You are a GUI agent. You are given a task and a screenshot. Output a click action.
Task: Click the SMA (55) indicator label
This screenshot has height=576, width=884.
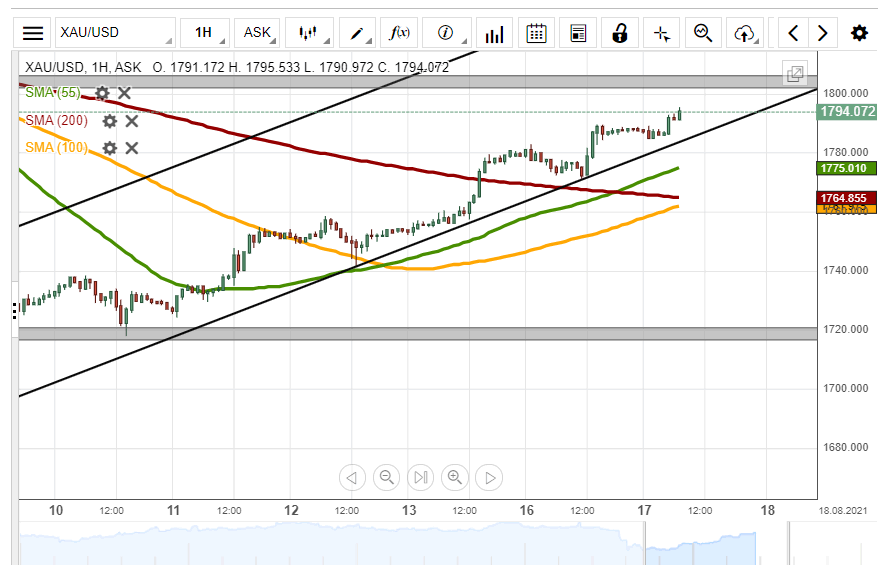pos(53,92)
